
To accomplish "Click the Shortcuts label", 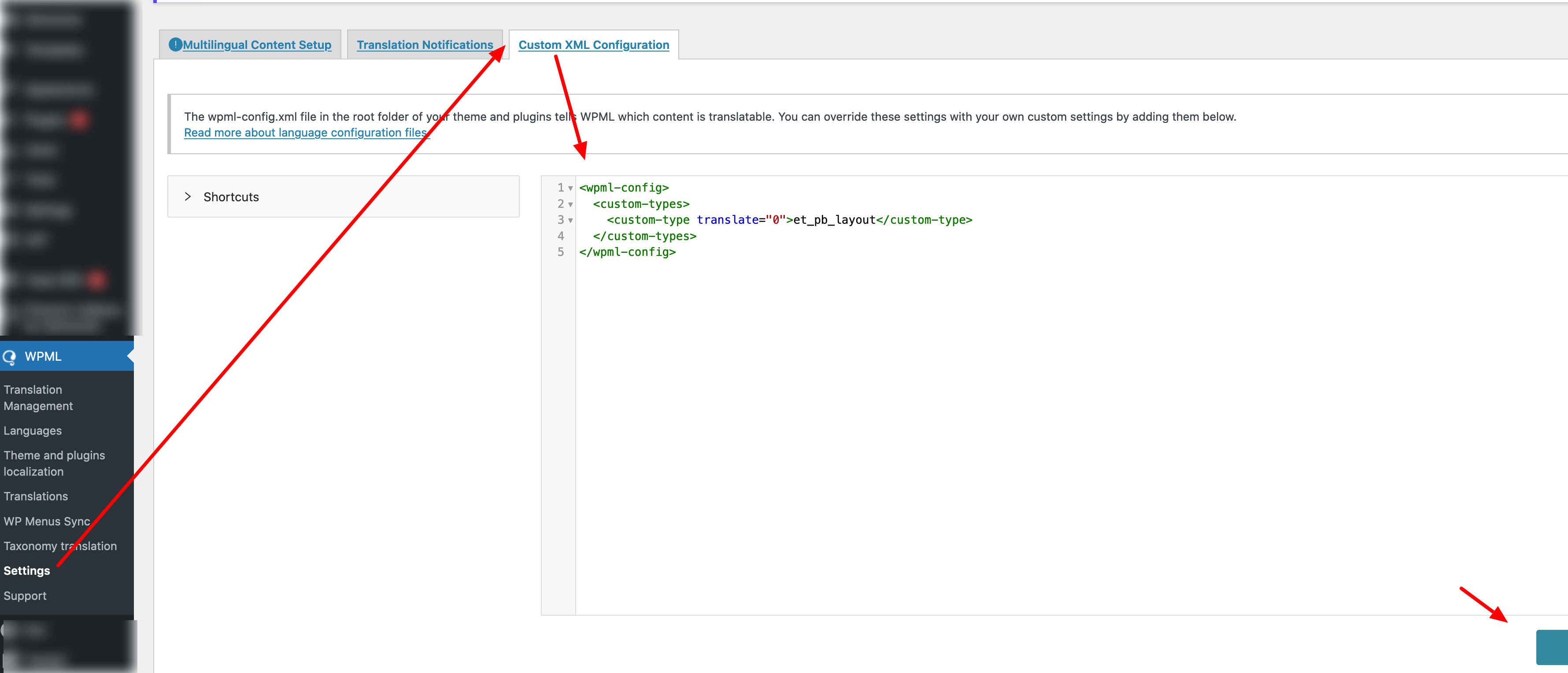I will pos(231,197).
